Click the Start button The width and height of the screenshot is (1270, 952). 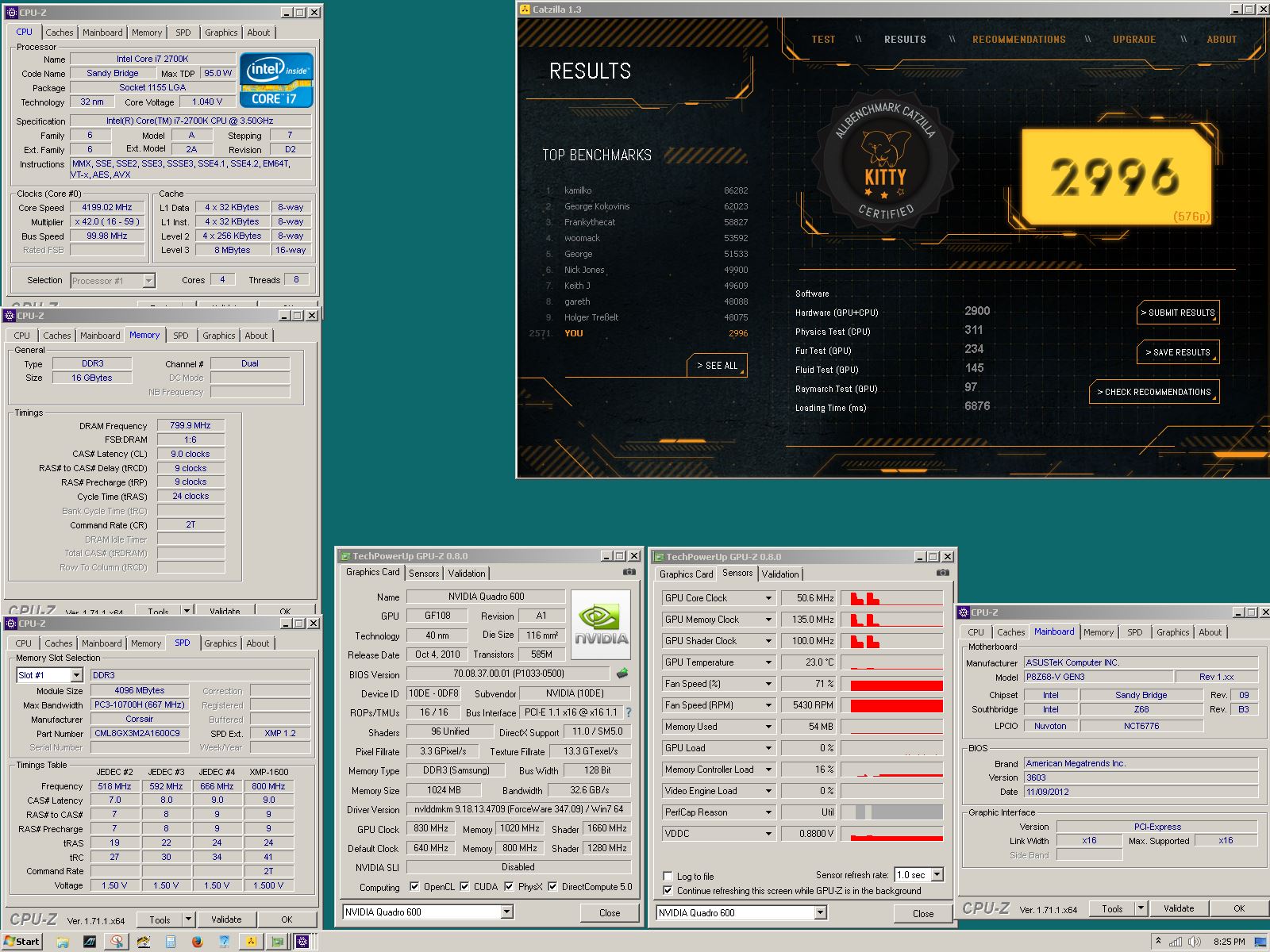click(22, 942)
